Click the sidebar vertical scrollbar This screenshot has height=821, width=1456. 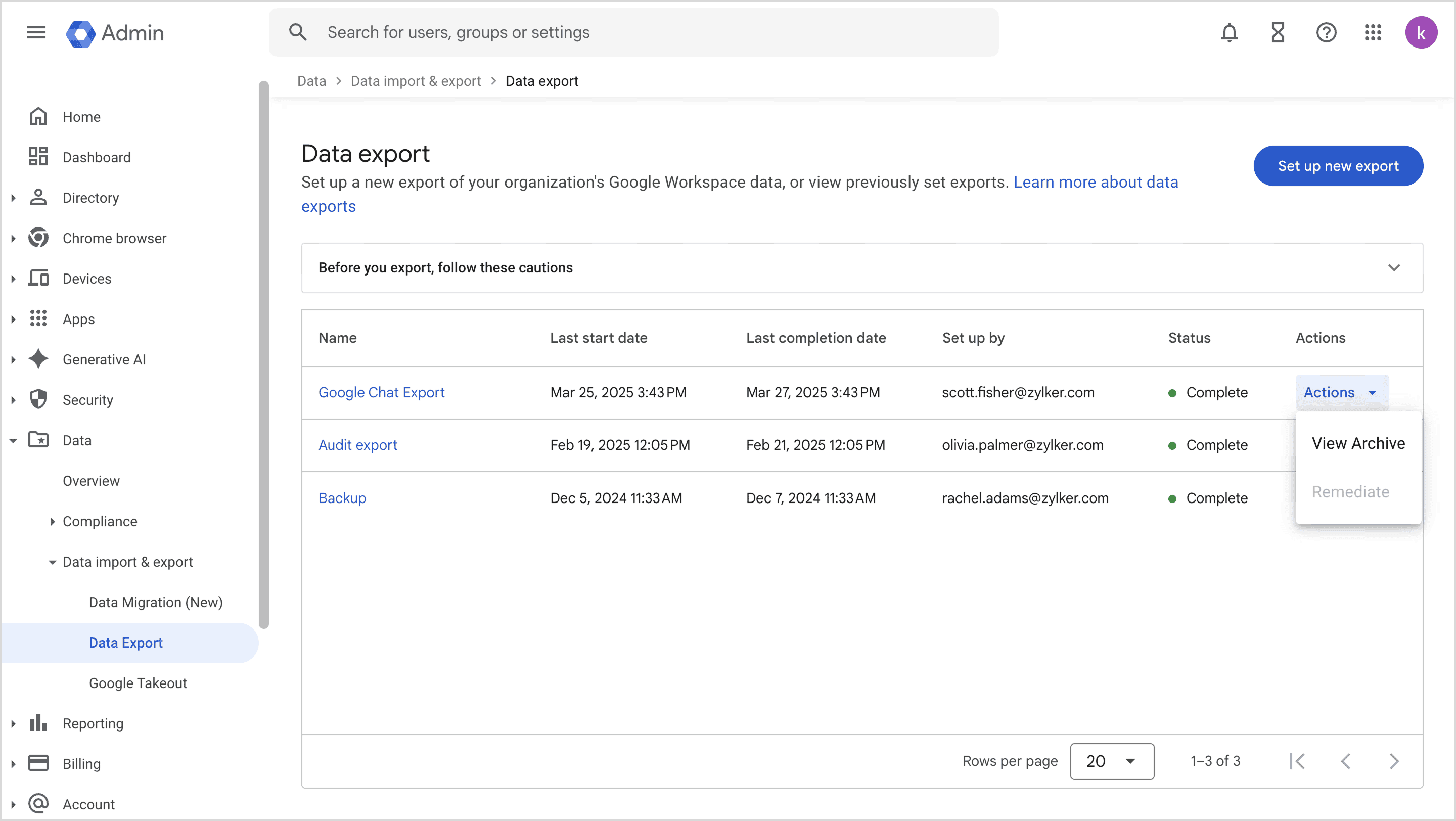263,355
